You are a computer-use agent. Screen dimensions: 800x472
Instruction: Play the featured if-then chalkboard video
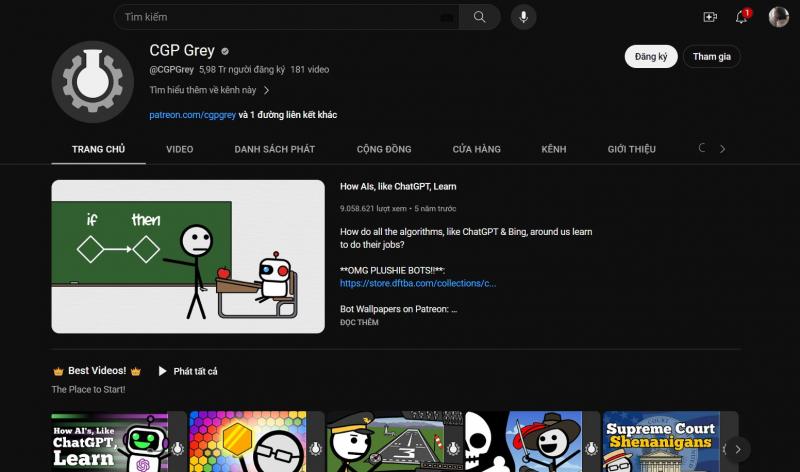pos(188,257)
